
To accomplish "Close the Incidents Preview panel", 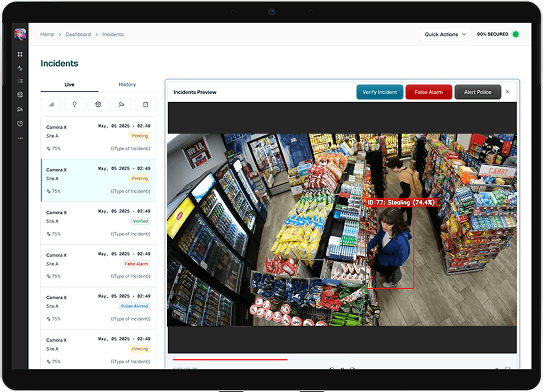I will [x=508, y=92].
